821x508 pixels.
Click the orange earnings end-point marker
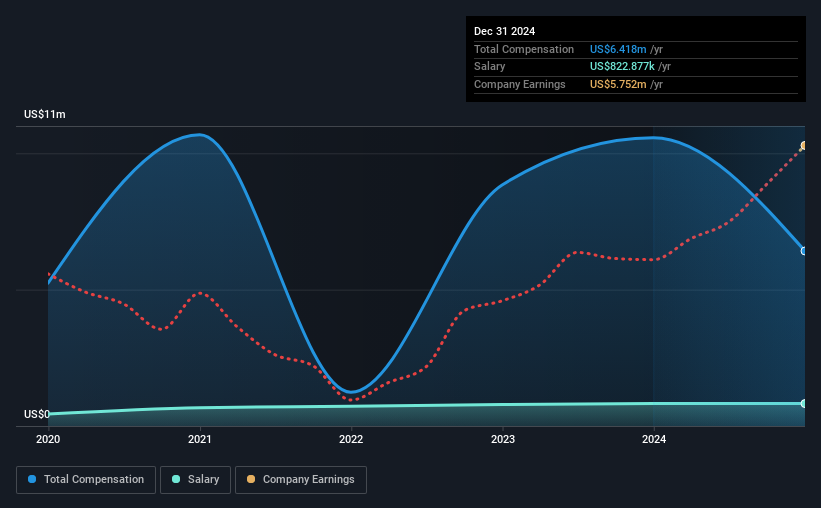tap(804, 146)
